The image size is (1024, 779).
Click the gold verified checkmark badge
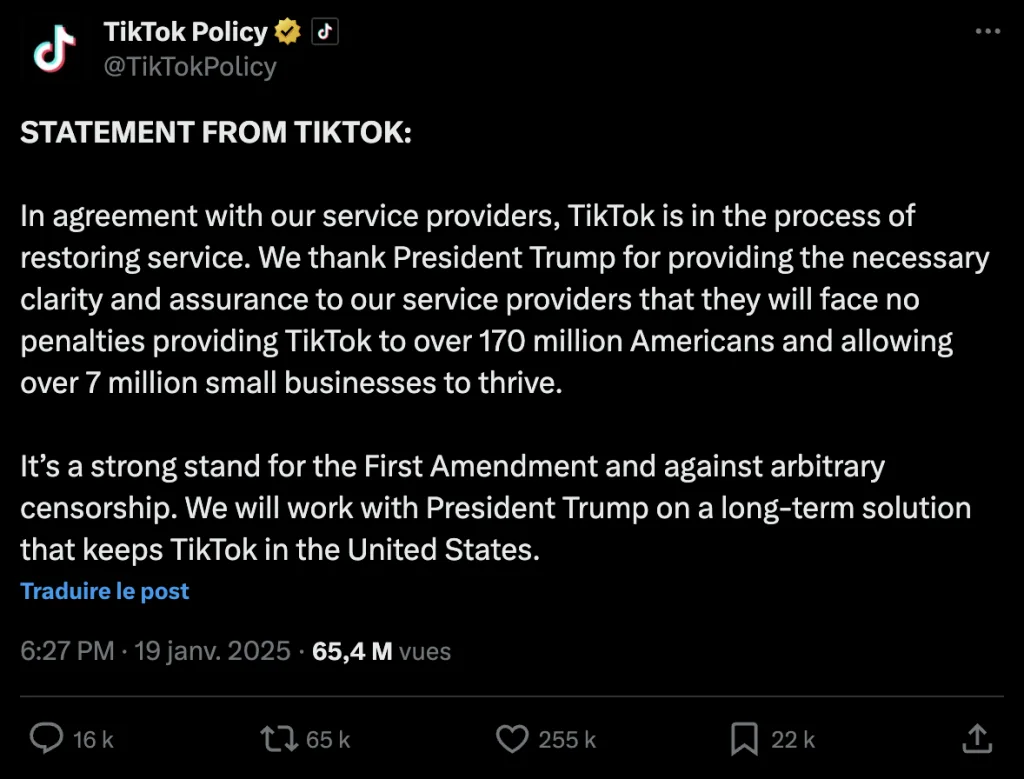tap(288, 32)
